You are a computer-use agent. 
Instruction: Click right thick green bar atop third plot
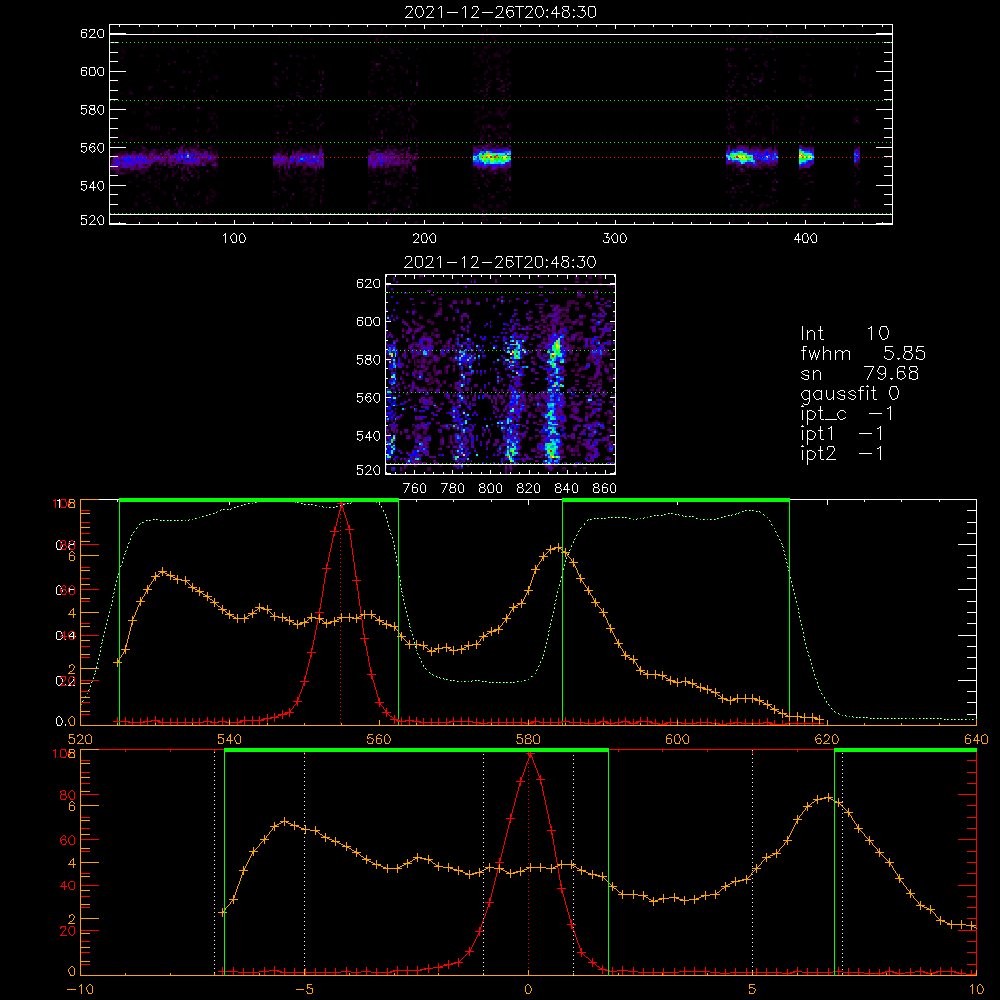[x=676, y=500]
